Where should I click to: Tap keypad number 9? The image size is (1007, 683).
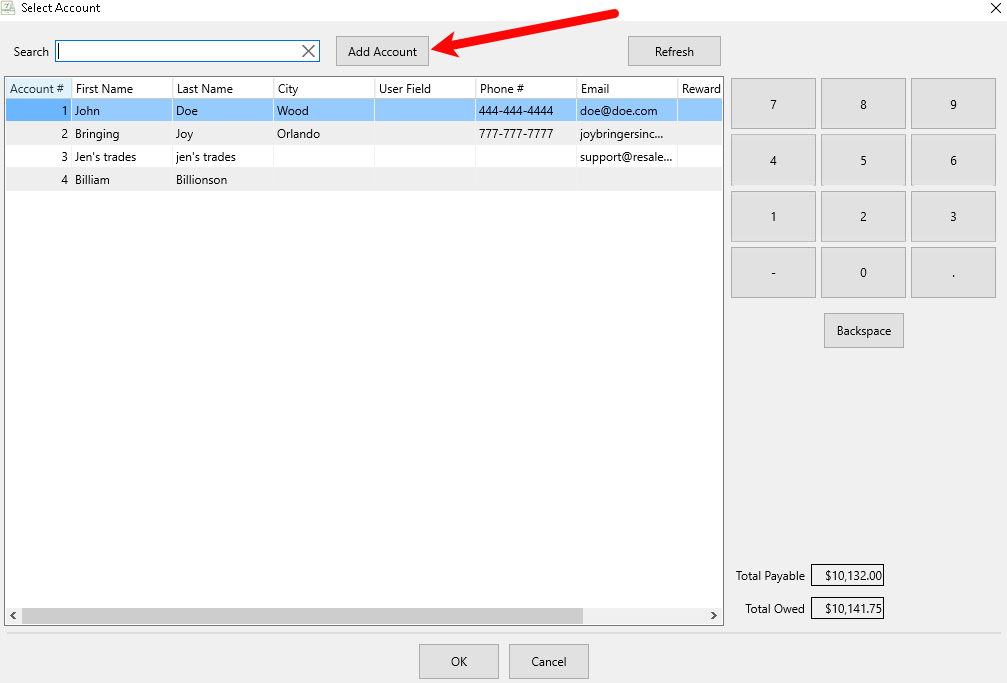[x=953, y=104]
